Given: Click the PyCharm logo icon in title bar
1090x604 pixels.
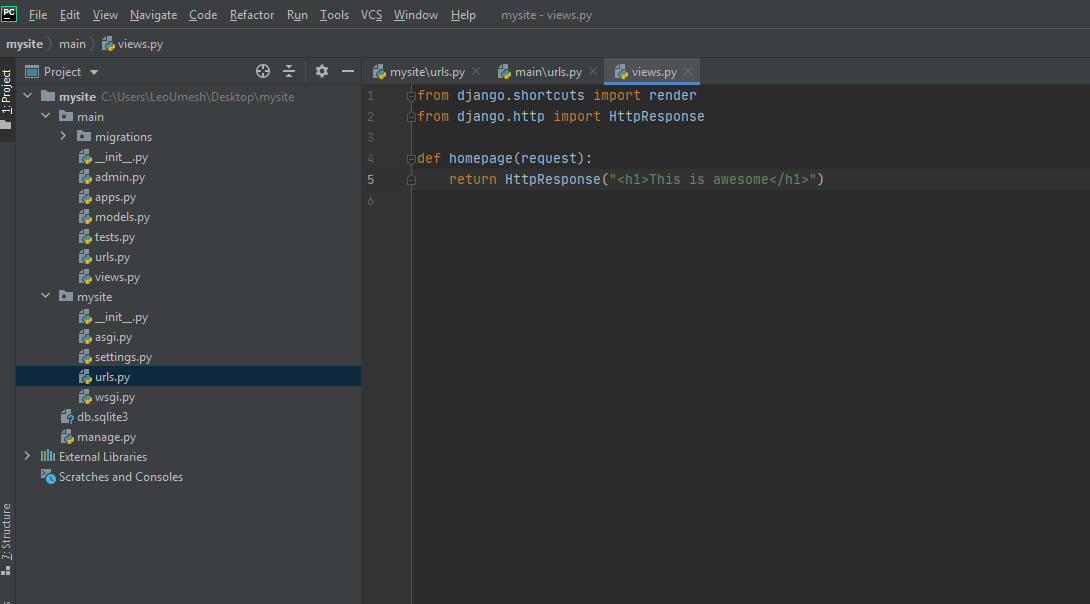Looking at the screenshot, I should pos(10,14).
